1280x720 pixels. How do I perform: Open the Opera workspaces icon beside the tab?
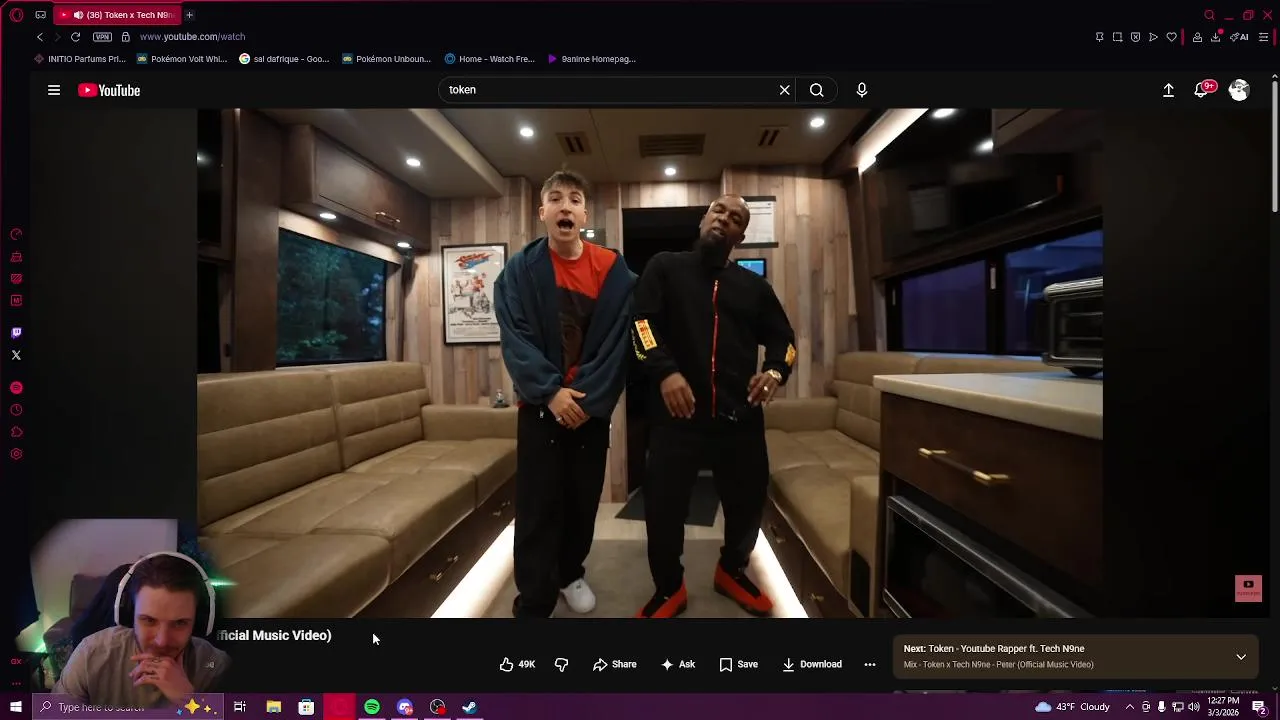coord(40,15)
